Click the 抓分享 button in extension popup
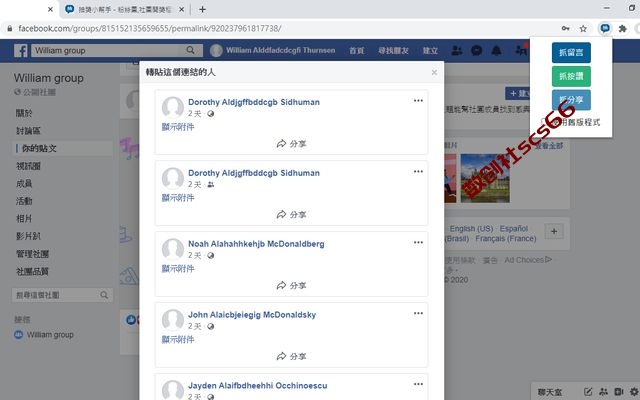Viewport: 640px width, 400px height. [571, 100]
